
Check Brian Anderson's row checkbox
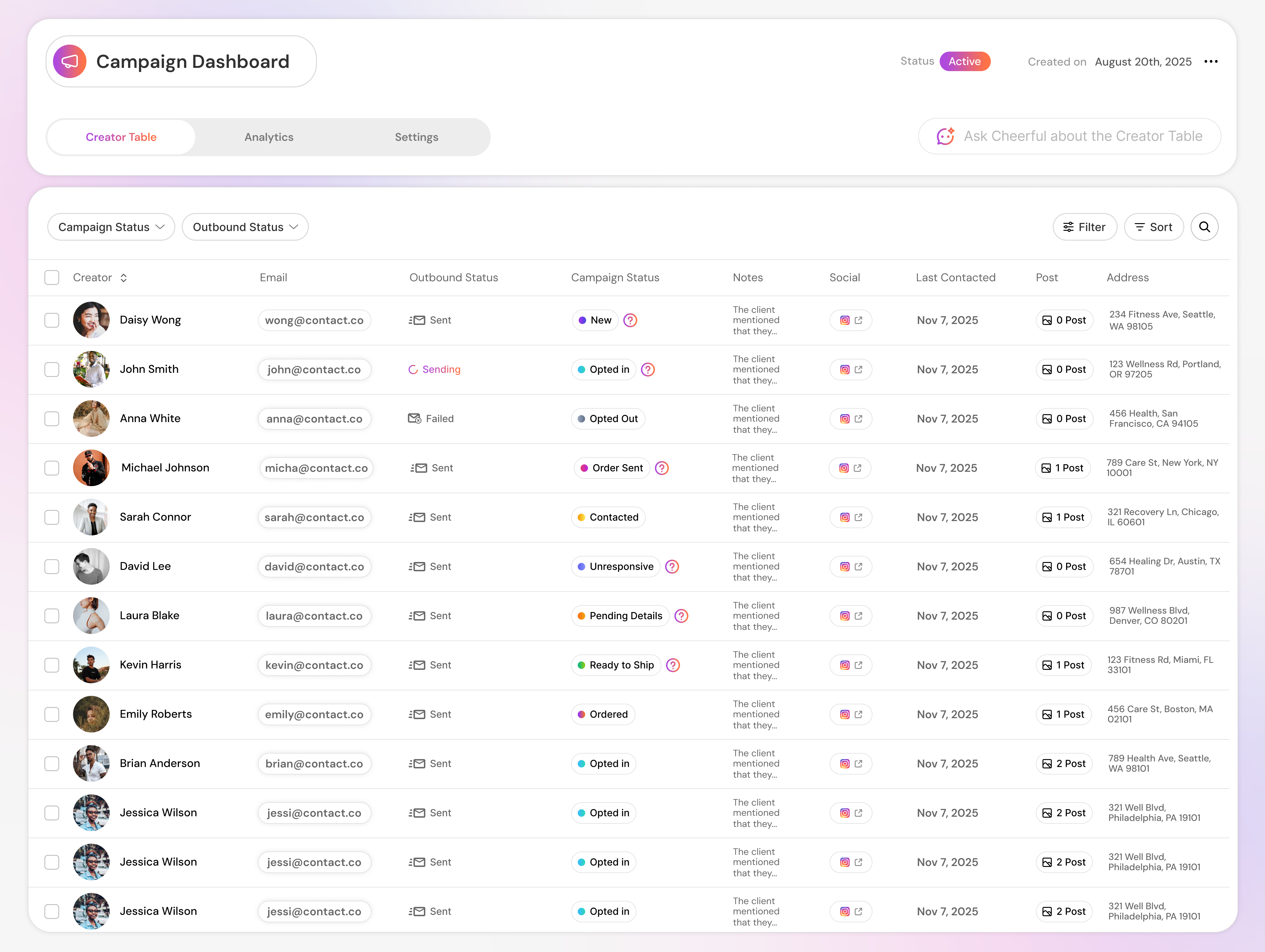(52, 763)
